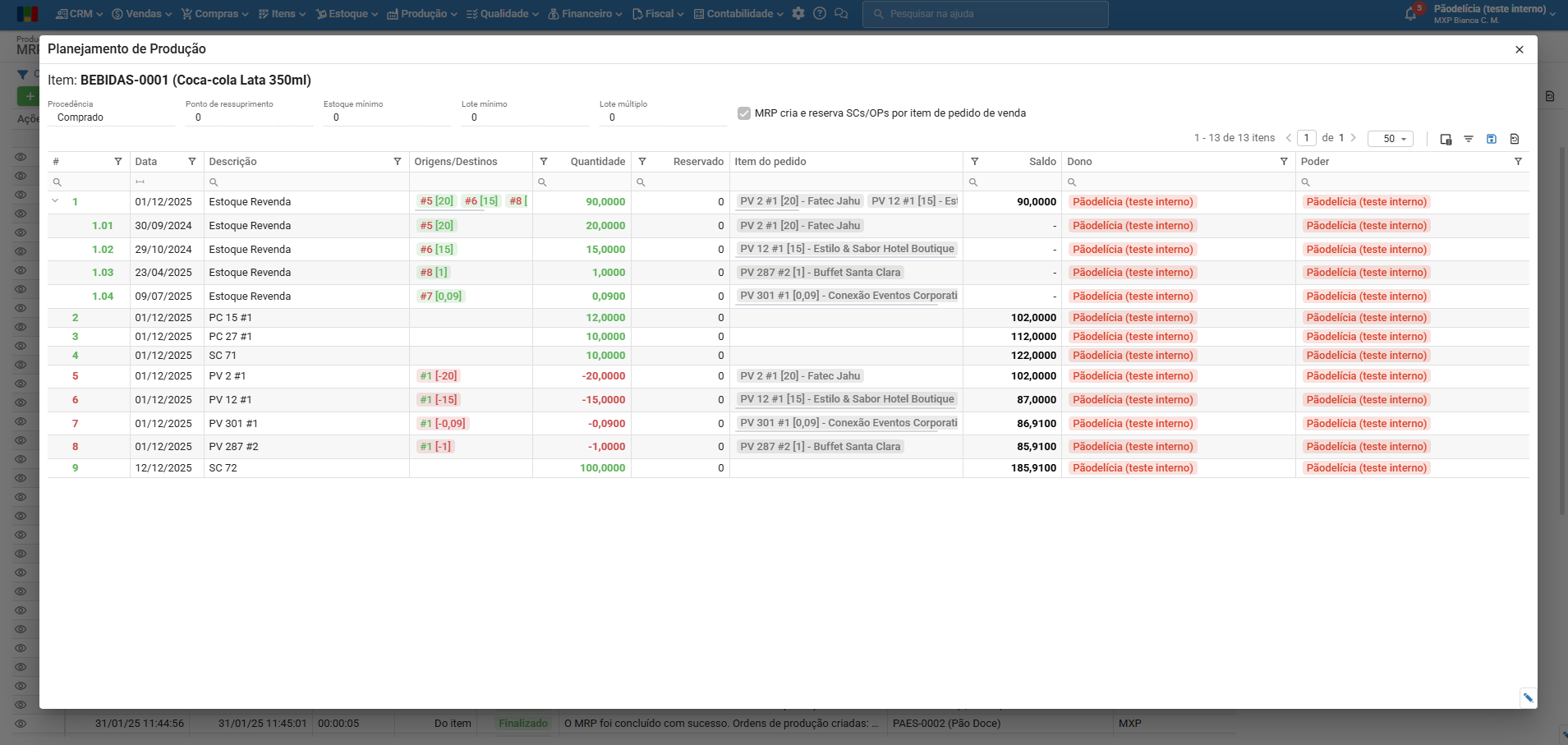Click the restore layout document icon
1568x745 pixels.
pyautogui.click(x=1515, y=139)
